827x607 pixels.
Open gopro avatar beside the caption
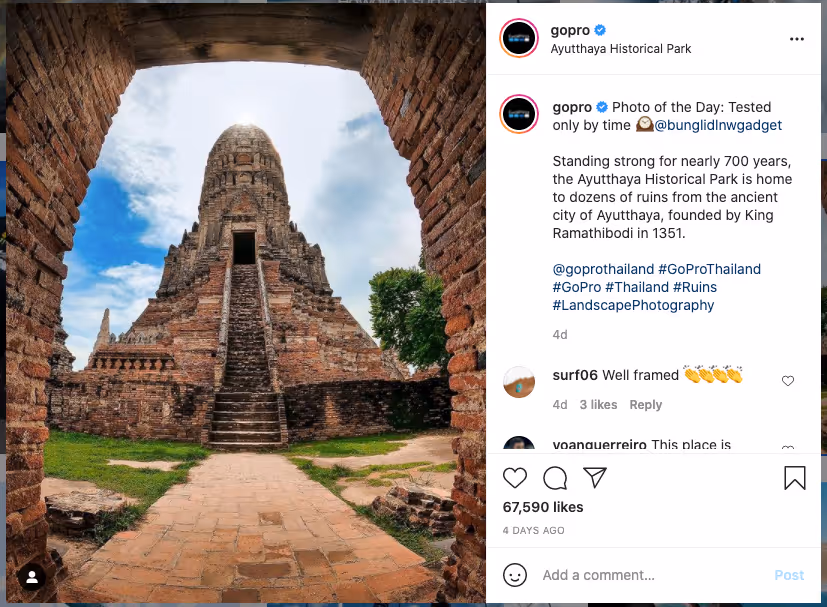coord(519,114)
